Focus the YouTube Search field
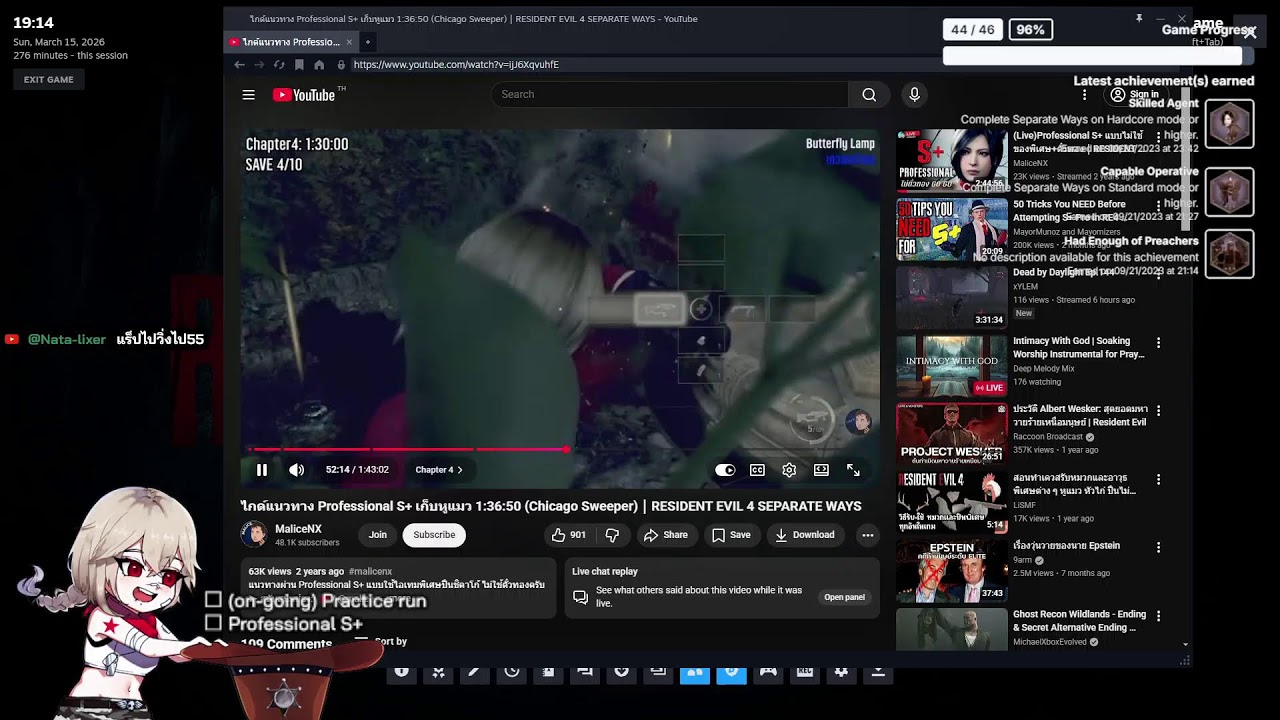 tap(670, 94)
